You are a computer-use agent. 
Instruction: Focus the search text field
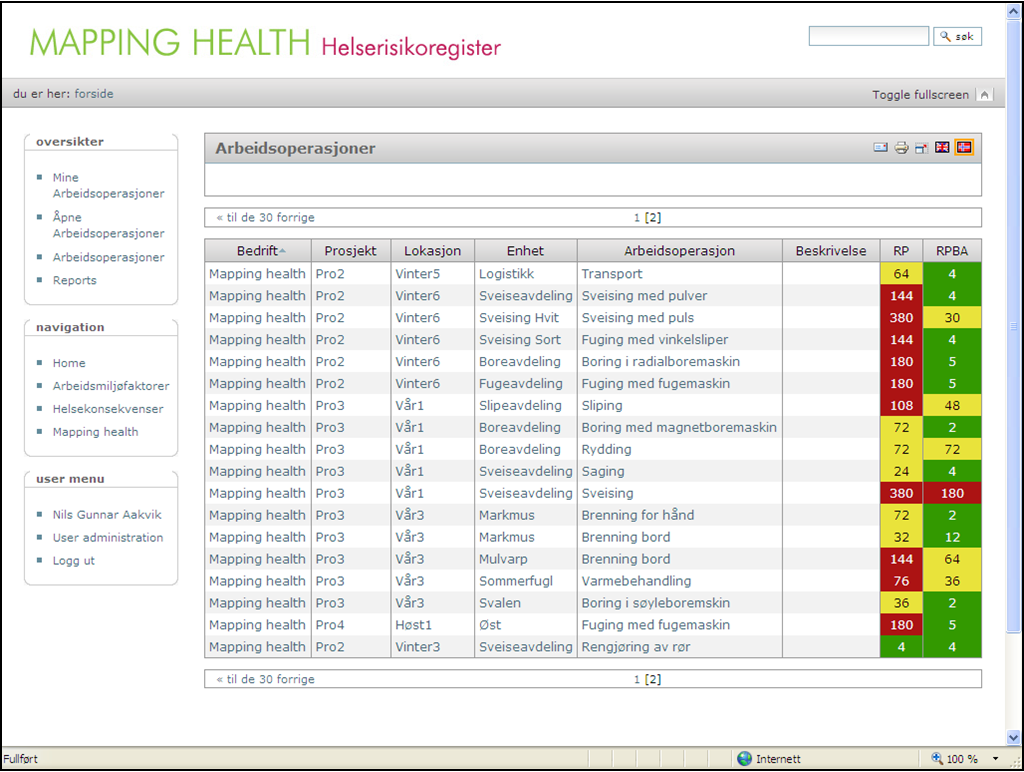(869, 36)
